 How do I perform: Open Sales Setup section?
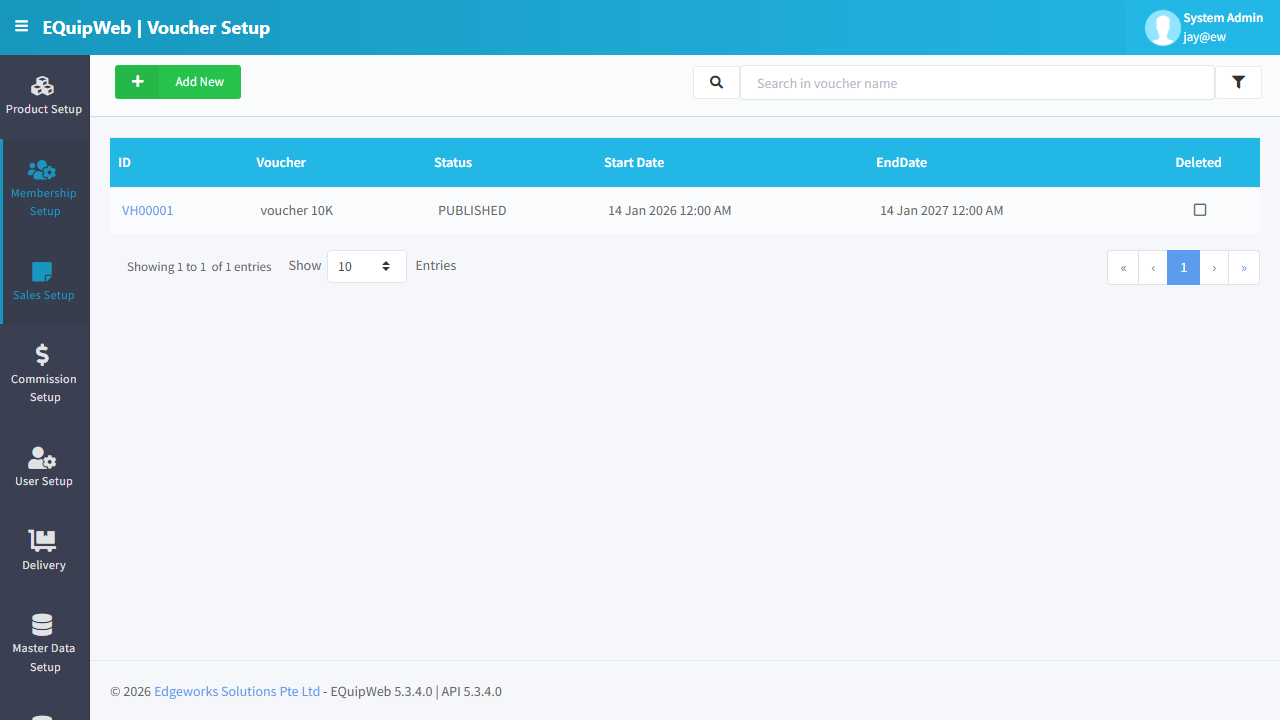tap(44, 281)
